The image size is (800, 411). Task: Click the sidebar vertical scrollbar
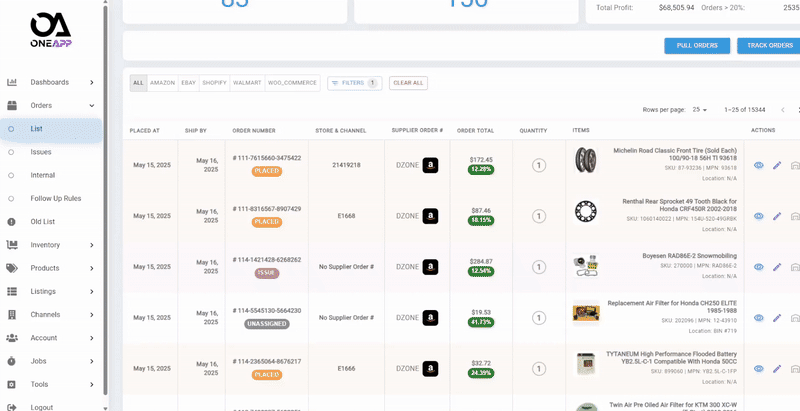tap(106, 199)
